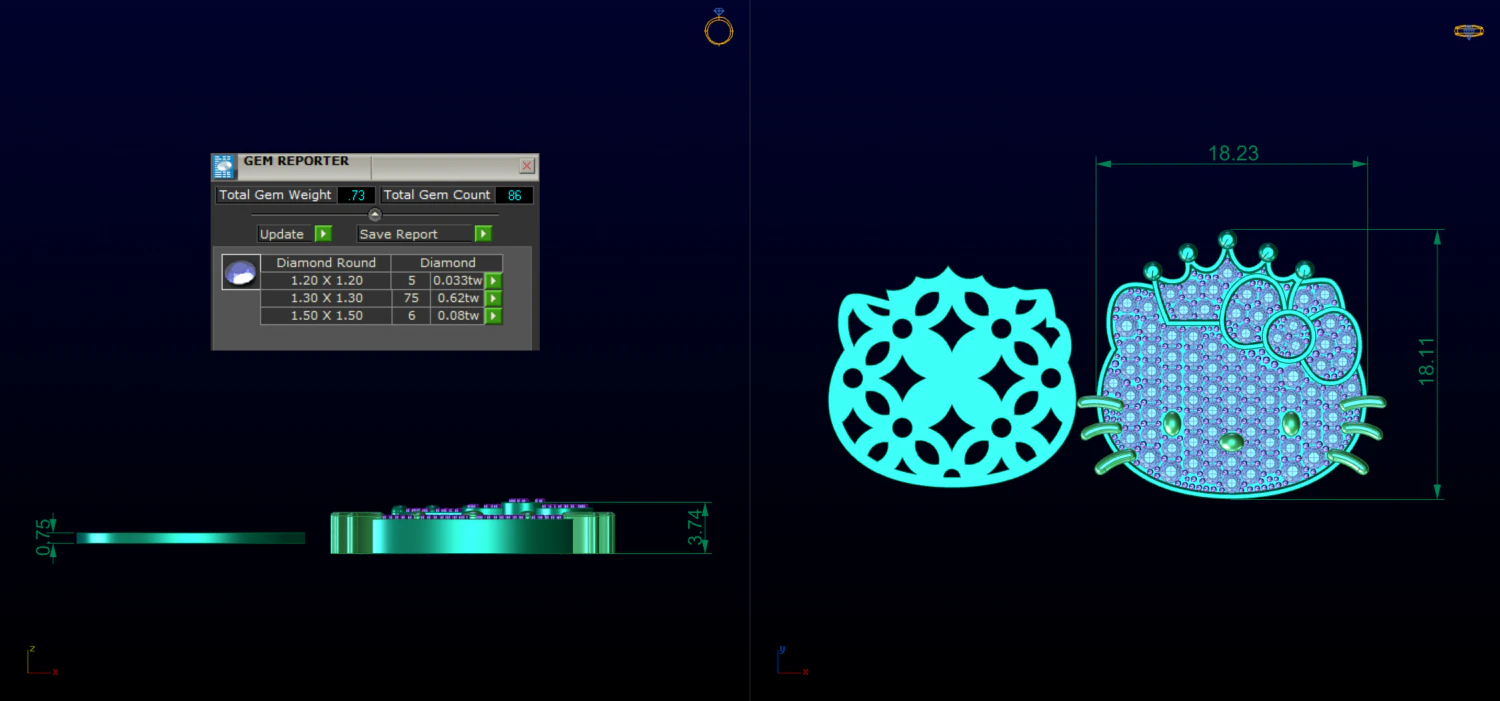Click the orange ring icon in top-right corner
Image resolution: width=1500 pixels, height=701 pixels.
pyautogui.click(x=1468, y=31)
